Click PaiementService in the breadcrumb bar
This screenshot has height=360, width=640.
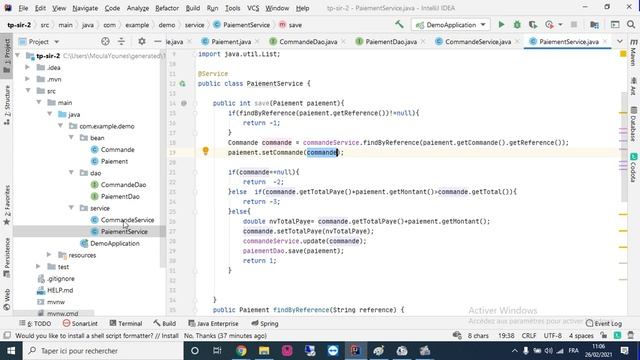coord(246,25)
